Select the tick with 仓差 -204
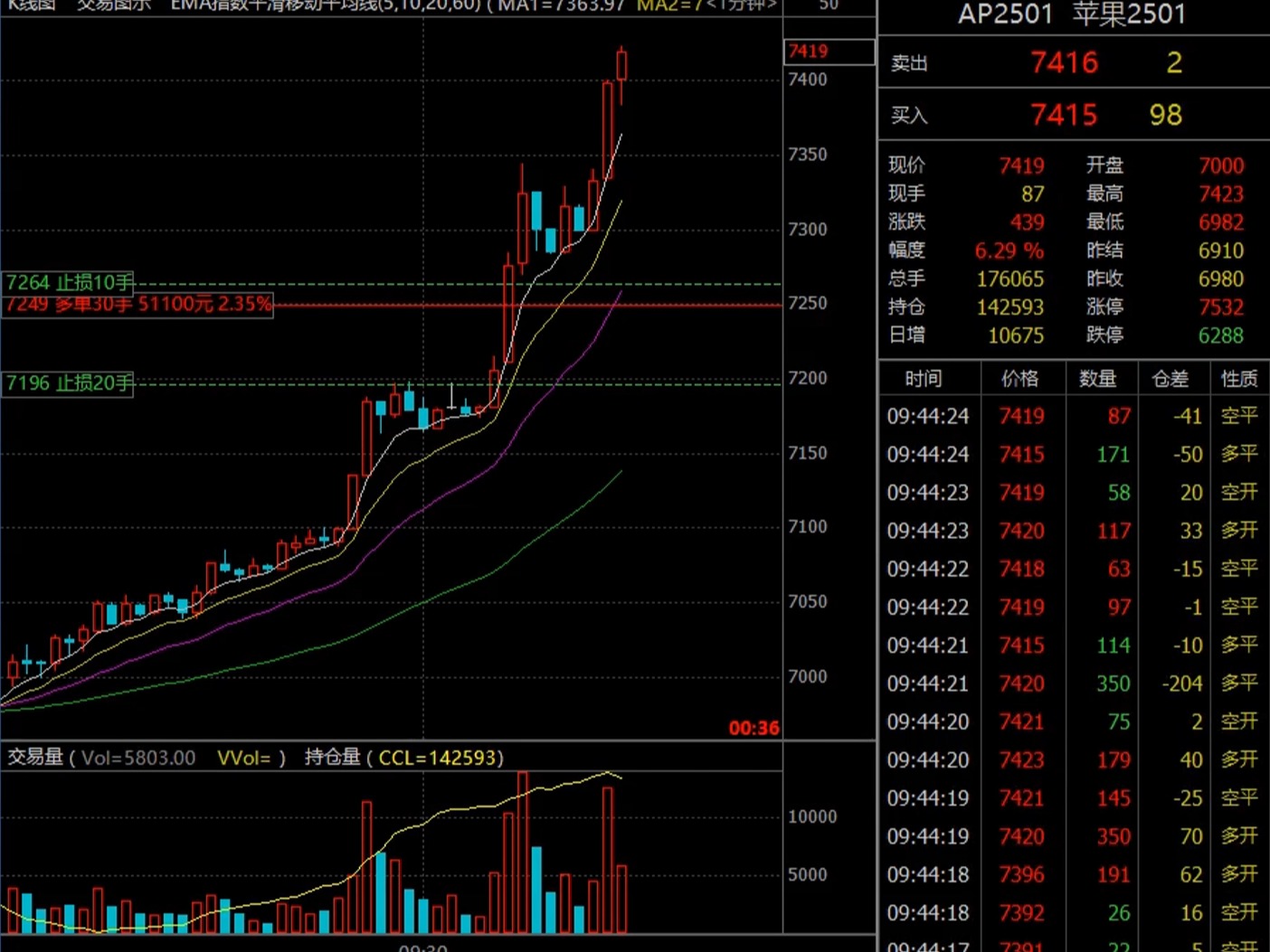This screenshot has height=952, width=1270. point(1073,683)
